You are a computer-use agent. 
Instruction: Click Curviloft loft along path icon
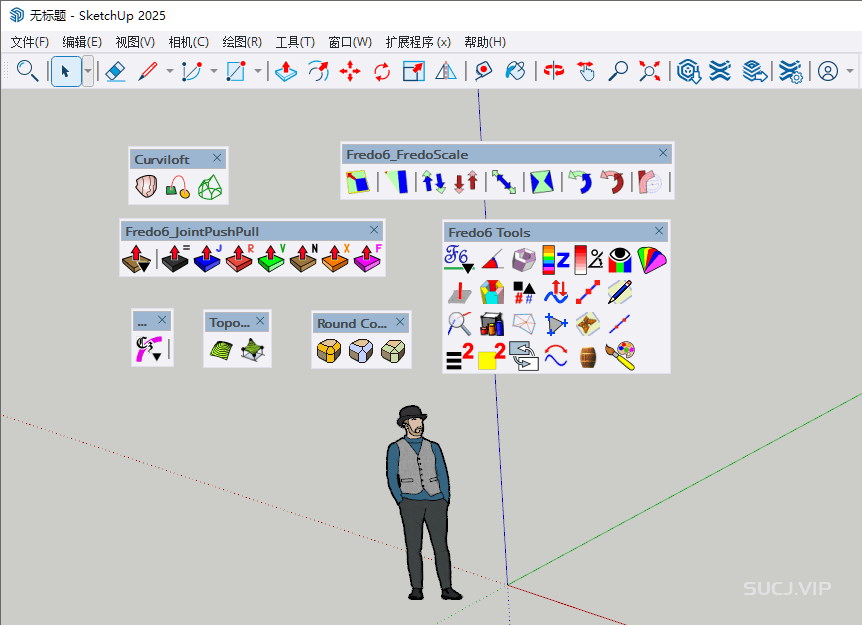(178, 186)
